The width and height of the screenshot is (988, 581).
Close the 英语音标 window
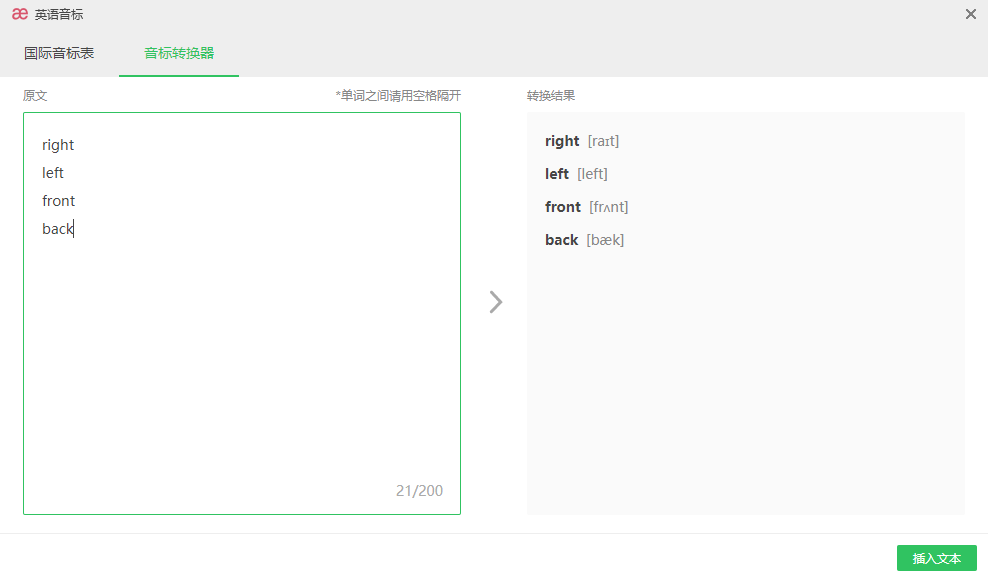tap(970, 14)
